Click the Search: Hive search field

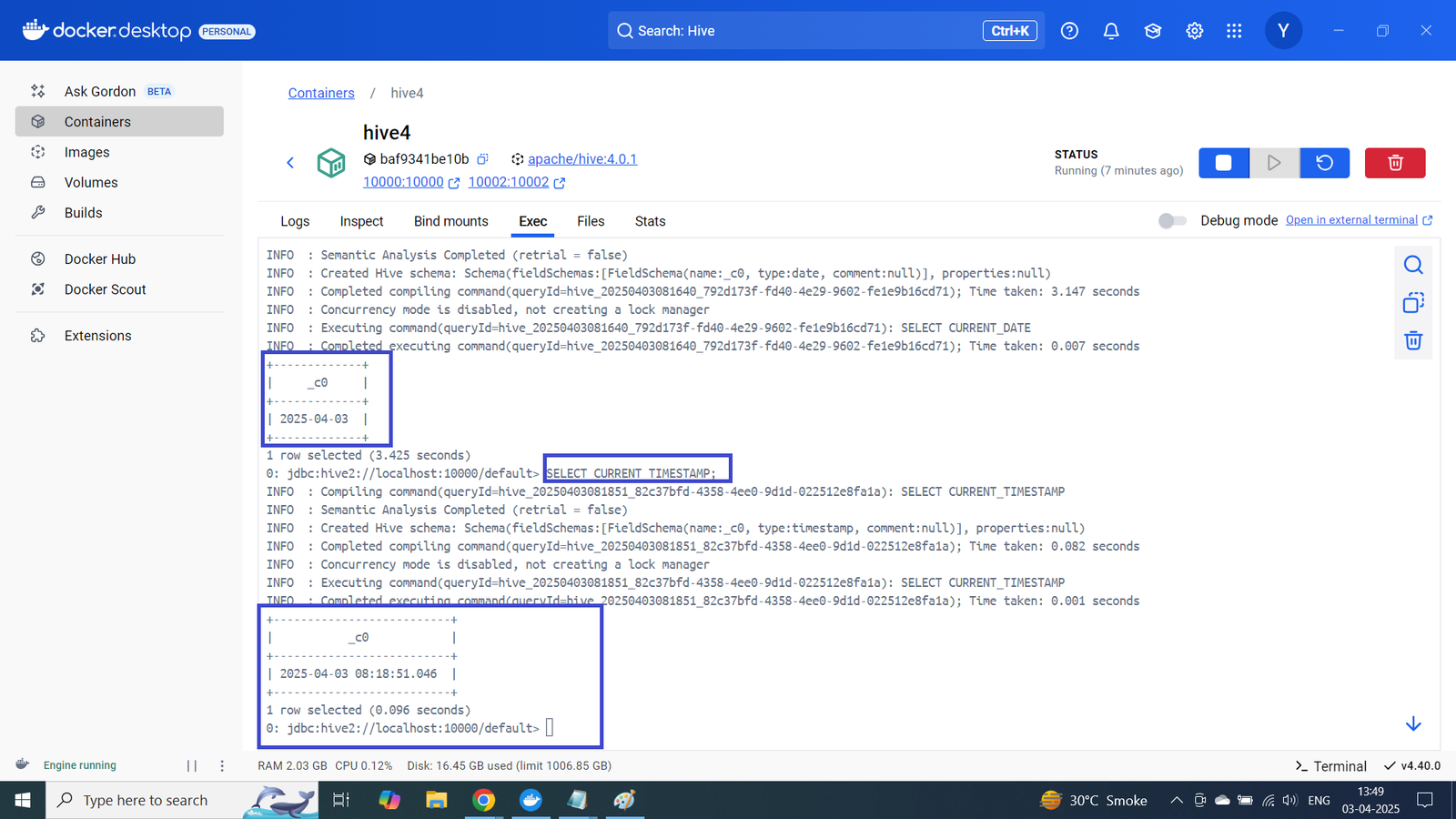click(x=826, y=31)
